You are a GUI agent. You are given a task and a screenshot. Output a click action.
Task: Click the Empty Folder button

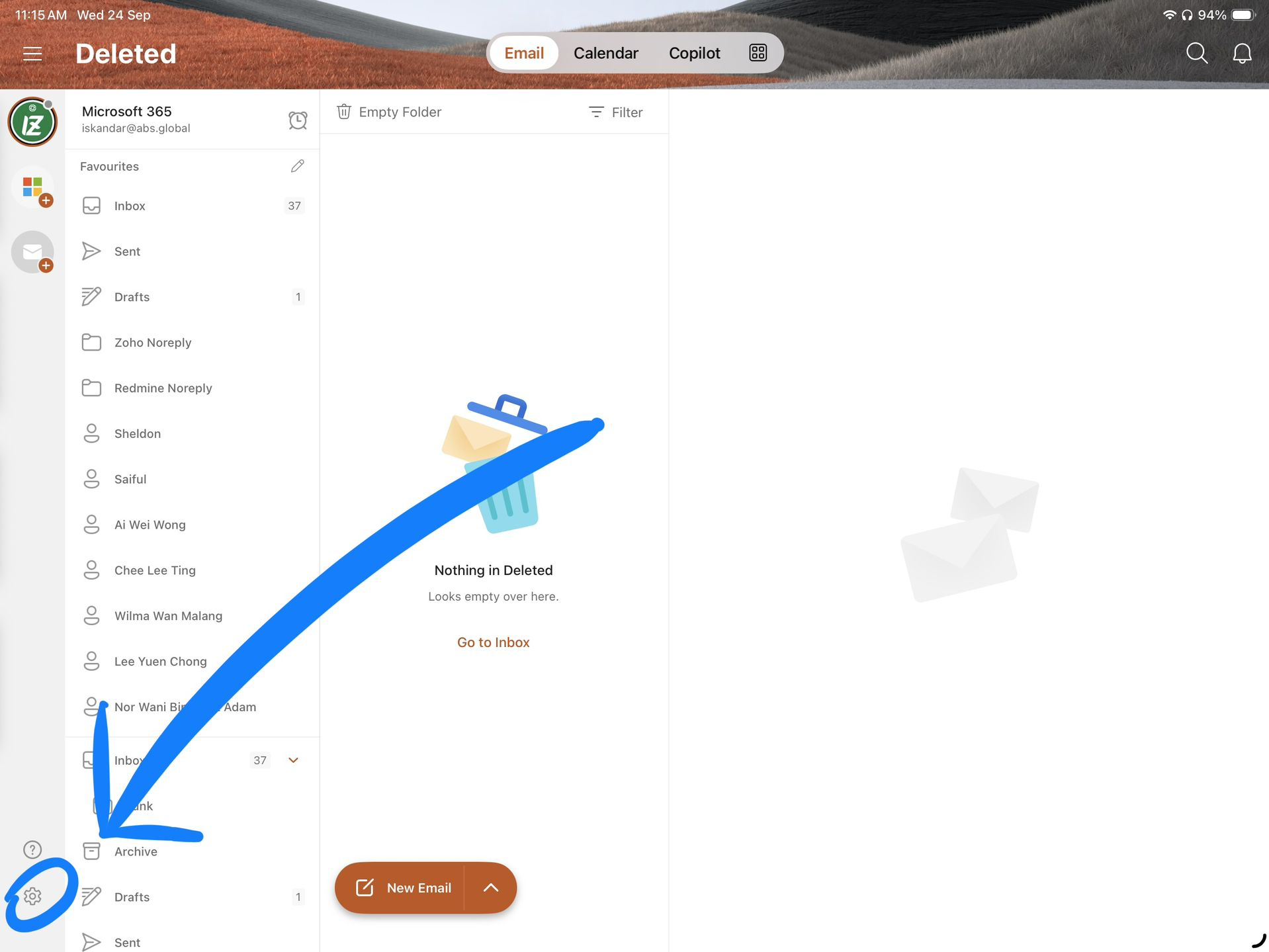coord(388,112)
